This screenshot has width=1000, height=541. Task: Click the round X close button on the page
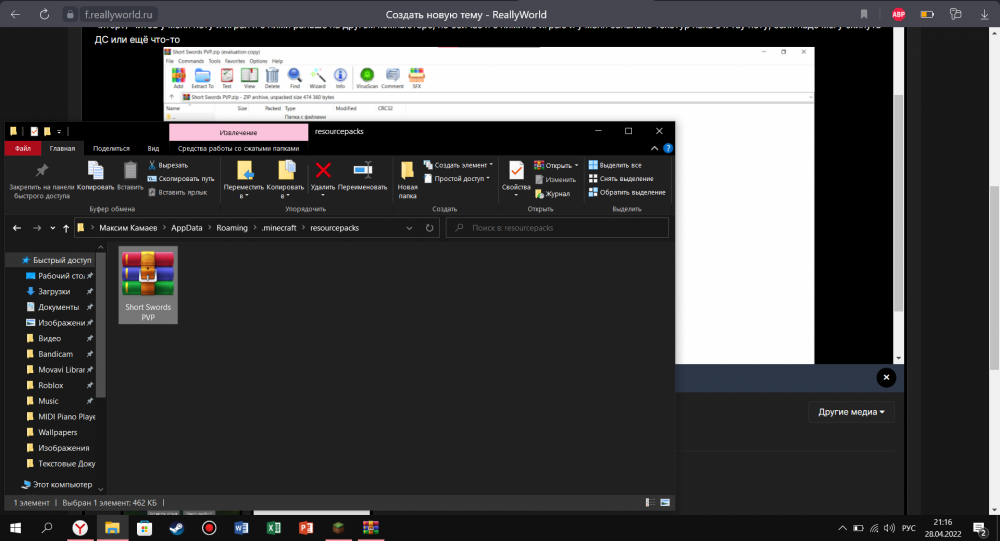[886, 378]
